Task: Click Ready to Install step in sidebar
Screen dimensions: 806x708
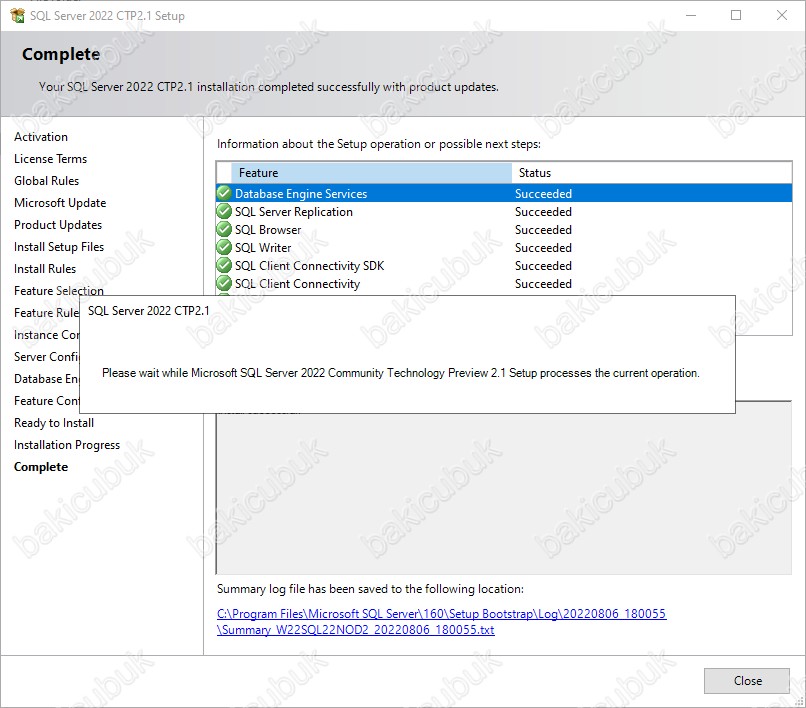Action: (x=54, y=423)
